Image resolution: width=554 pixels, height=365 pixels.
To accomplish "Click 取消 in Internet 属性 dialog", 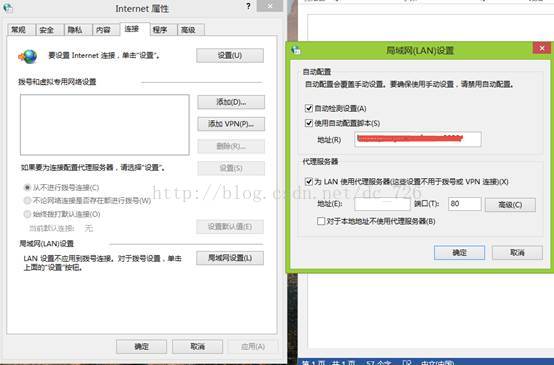I will pyautogui.click(x=198, y=347).
